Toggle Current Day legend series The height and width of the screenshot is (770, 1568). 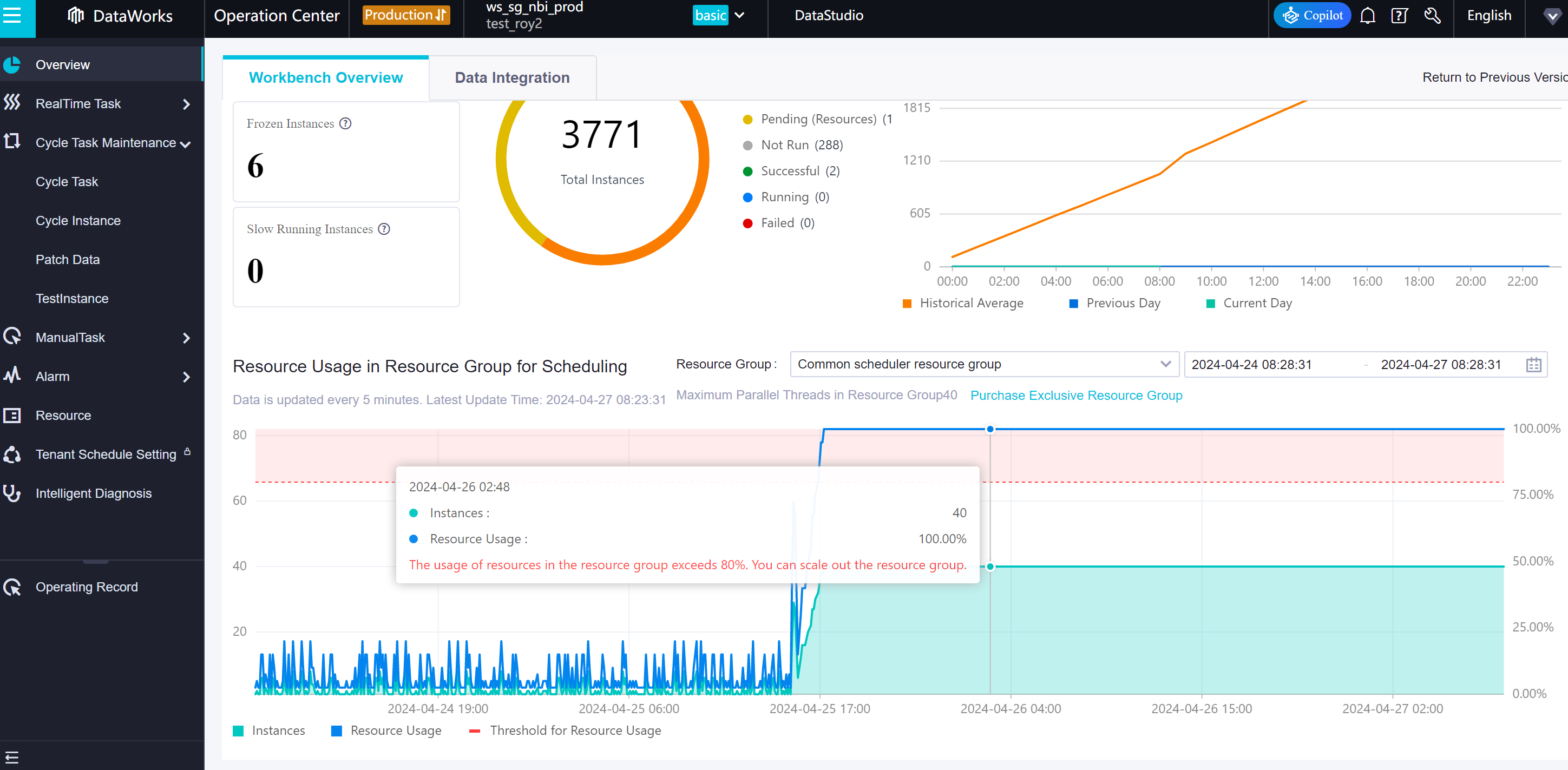1249,303
